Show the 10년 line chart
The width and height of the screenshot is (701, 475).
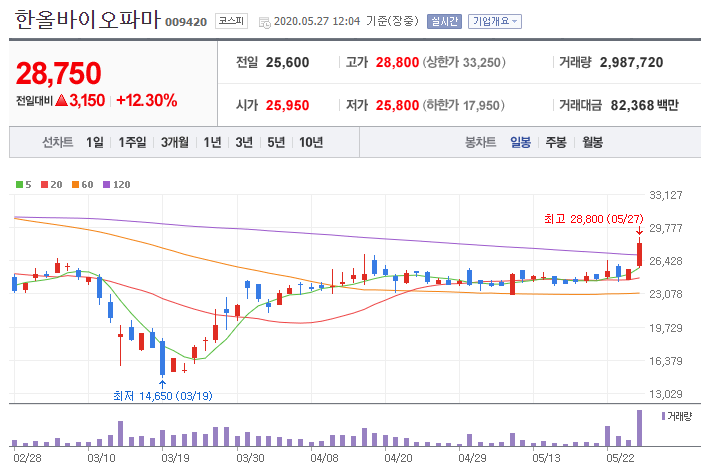[311, 142]
